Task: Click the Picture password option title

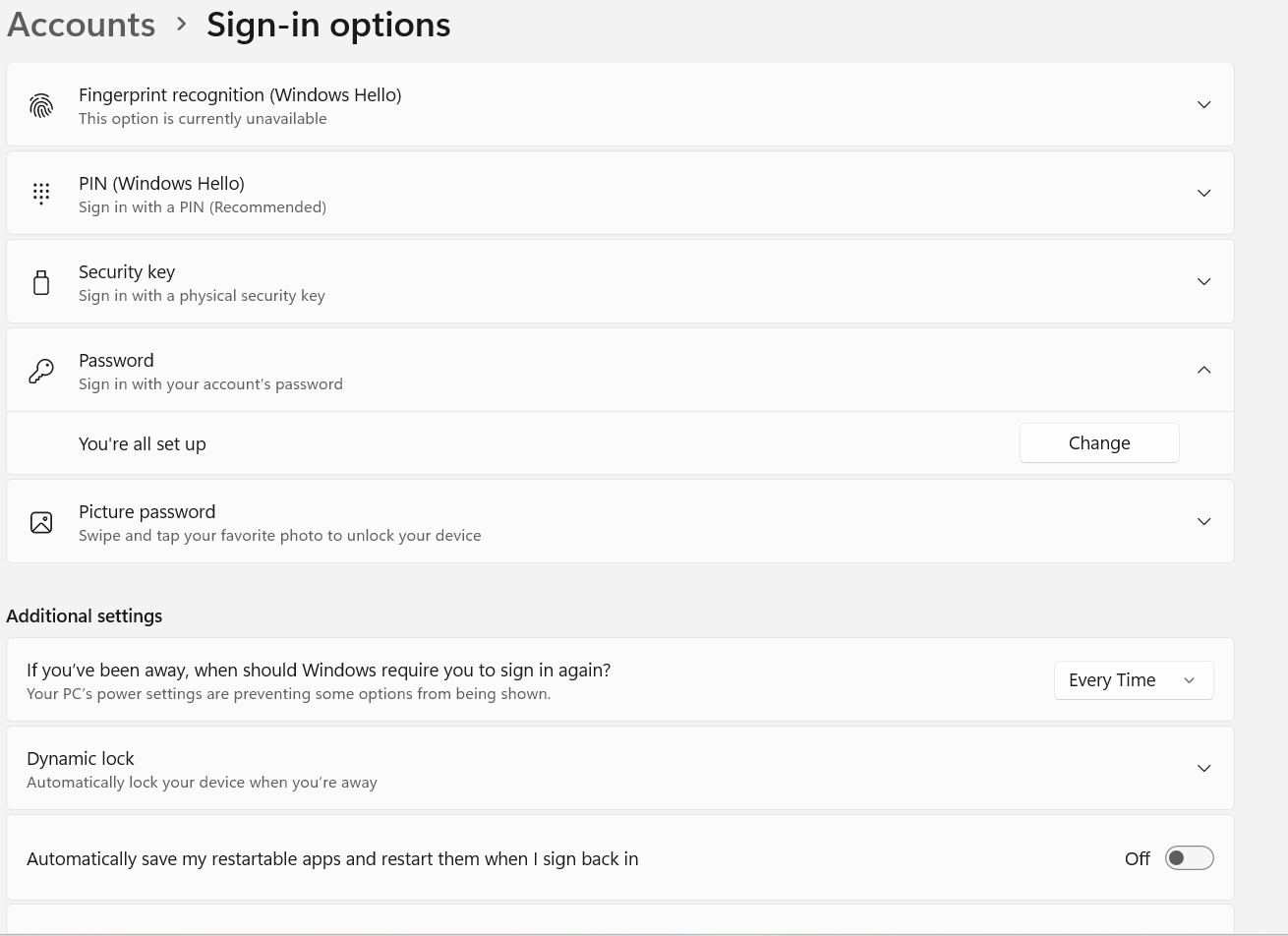Action: (x=146, y=512)
